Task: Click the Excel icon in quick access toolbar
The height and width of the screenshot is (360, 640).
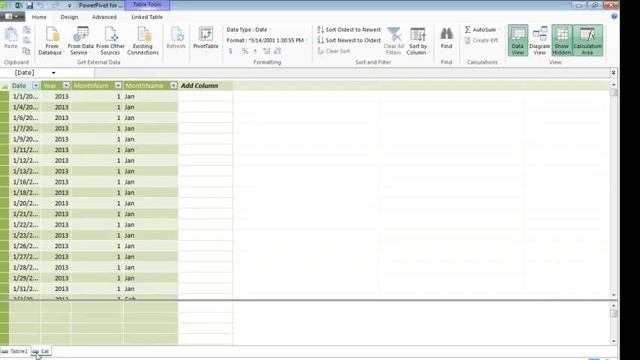Action: click(18, 5)
